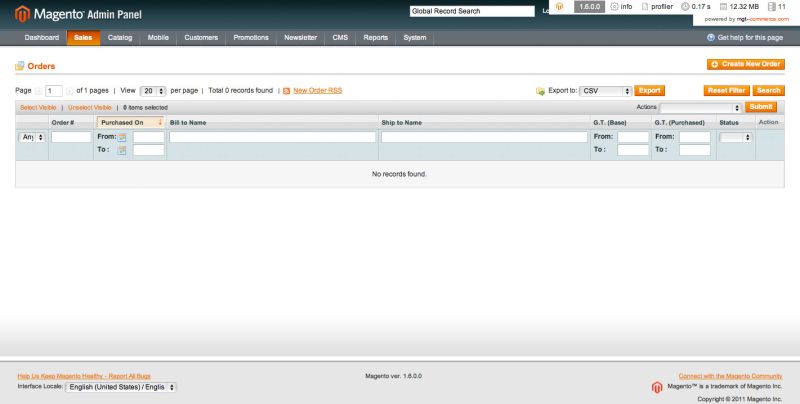
Task: Open the Purchased On From calendar picker
Action: point(122,137)
